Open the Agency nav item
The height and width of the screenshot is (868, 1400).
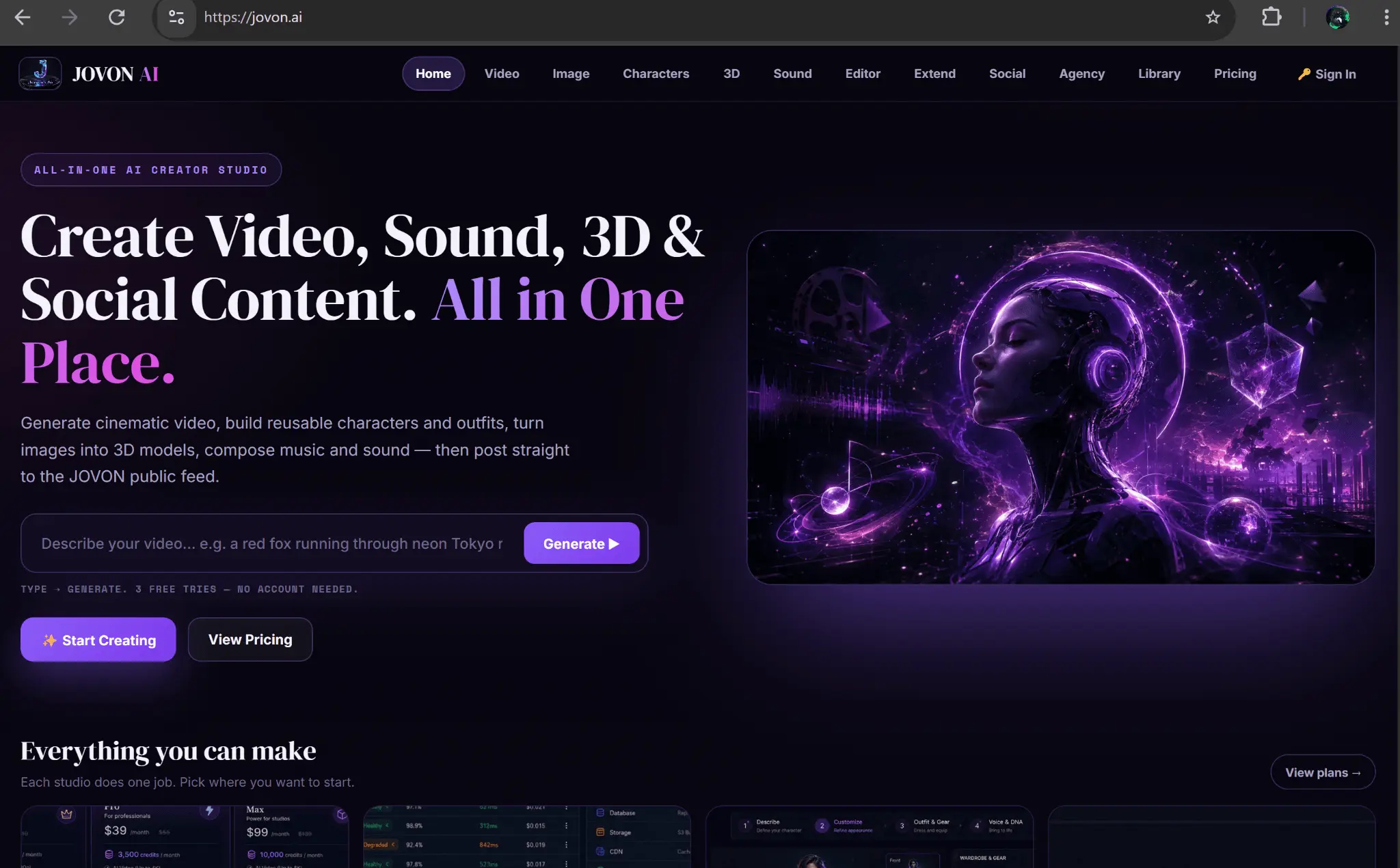1082,74
